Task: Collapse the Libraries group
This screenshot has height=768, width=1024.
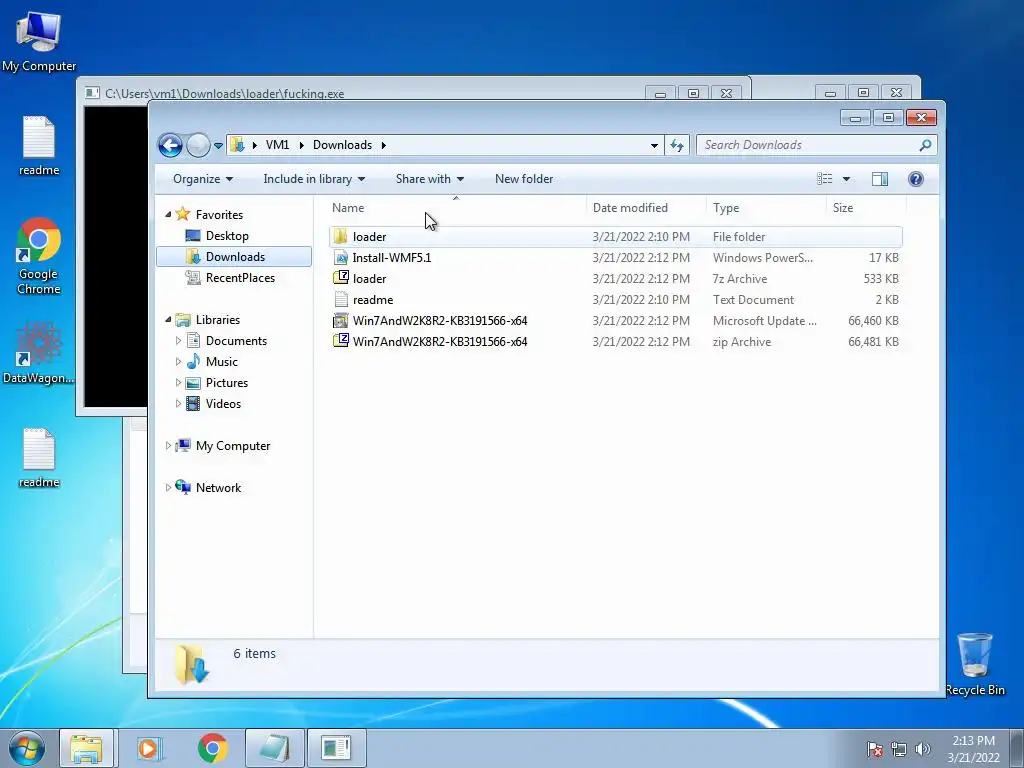Action: click(x=168, y=319)
